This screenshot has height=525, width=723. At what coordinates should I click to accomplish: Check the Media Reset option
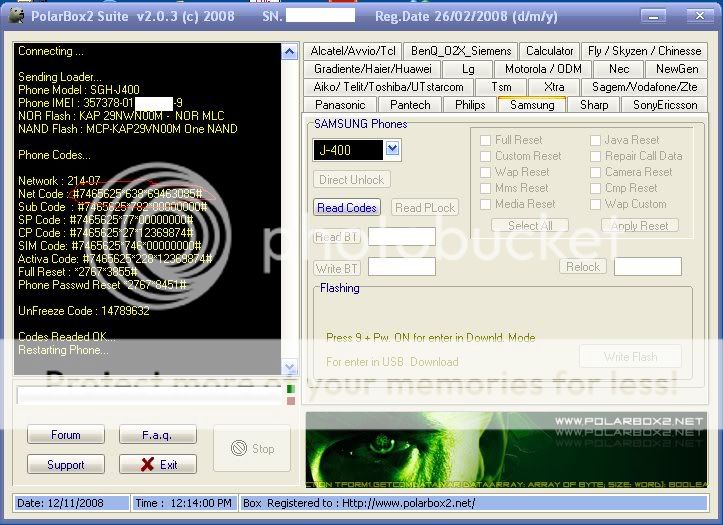click(485, 204)
